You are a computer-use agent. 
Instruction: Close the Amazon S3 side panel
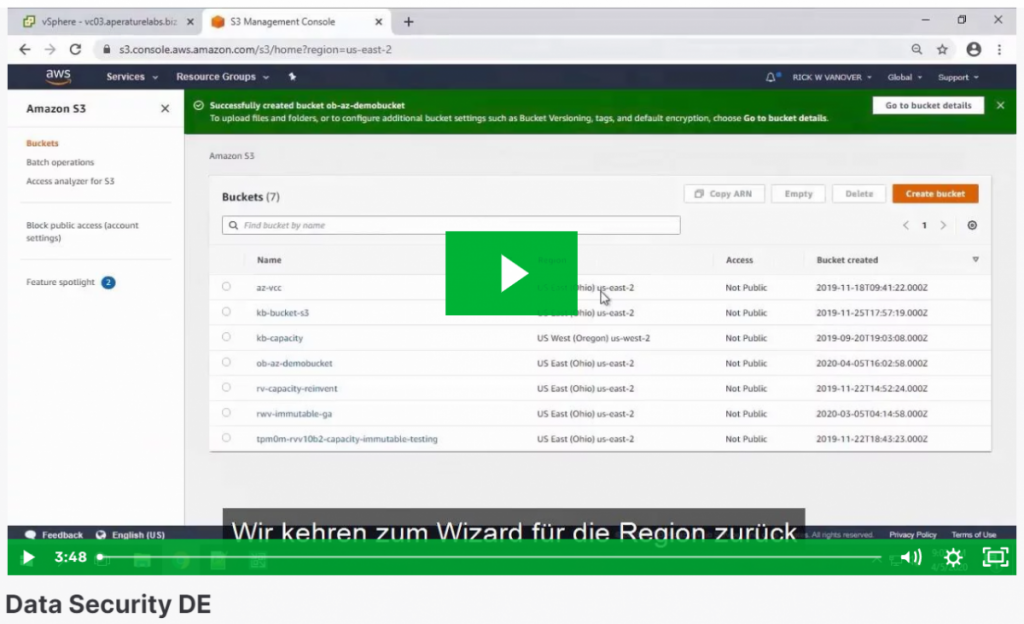(x=165, y=108)
